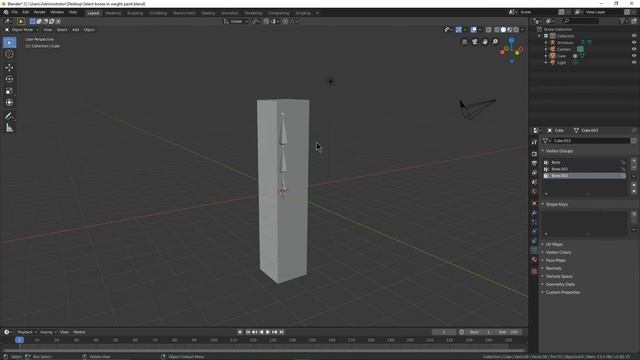This screenshot has height=360, width=640.
Task: Switch to wireframe viewport shading
Action: point(497,30)
